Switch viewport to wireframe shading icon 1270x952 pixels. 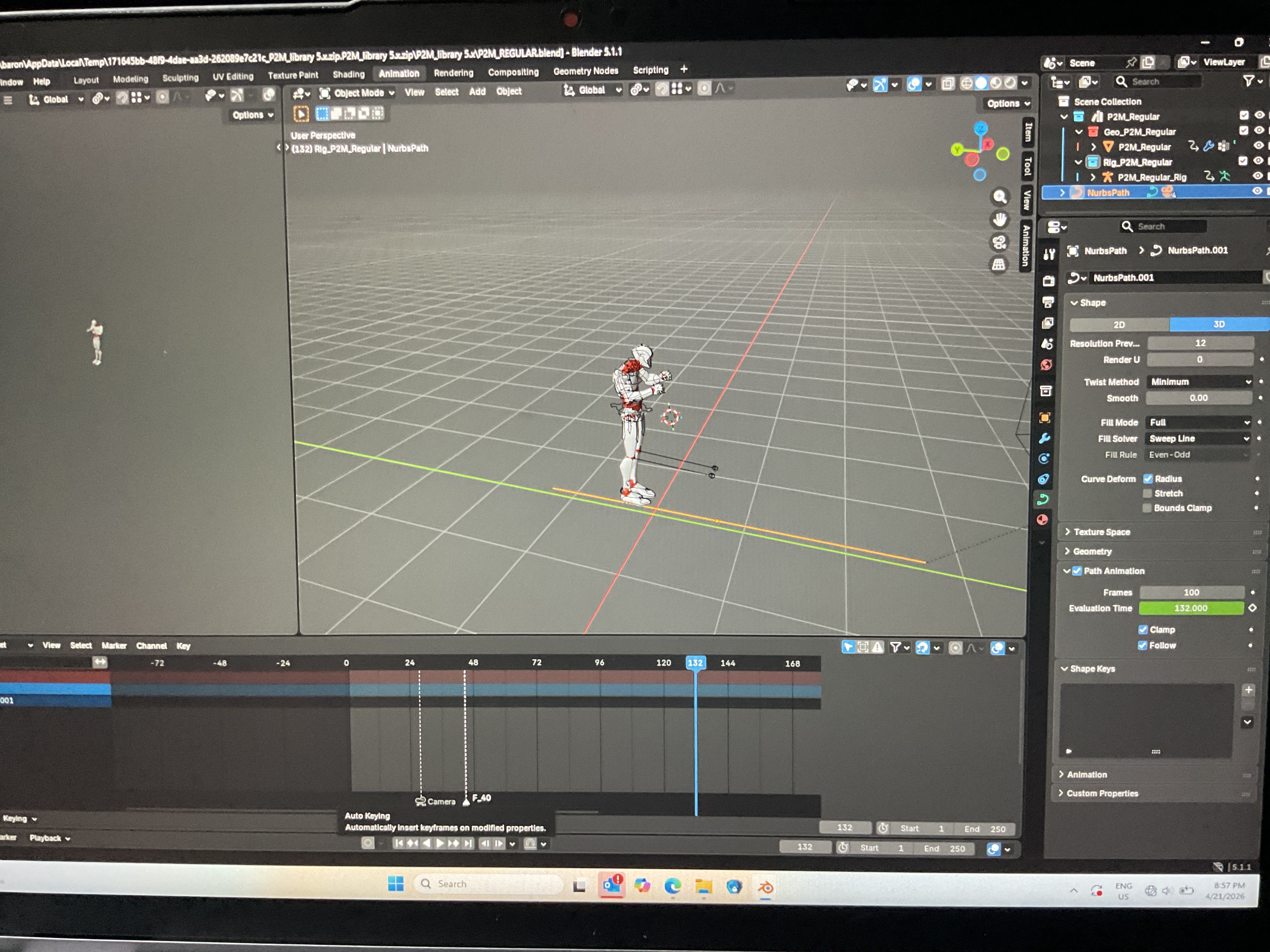[x=967, y=84]
